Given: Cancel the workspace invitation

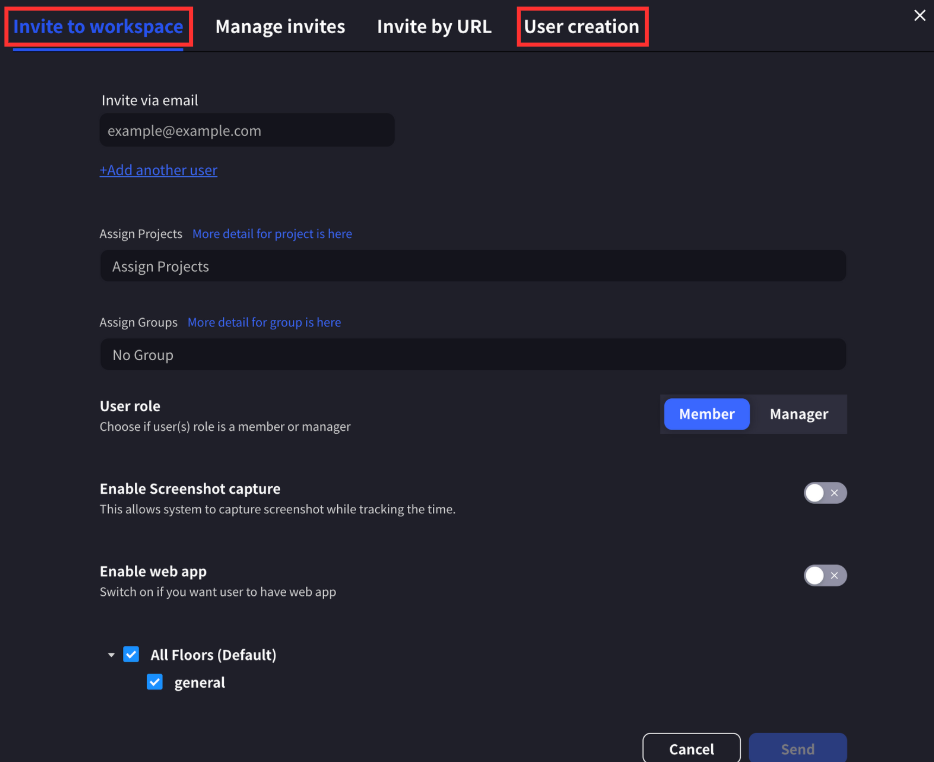Looking at the screenshot, I should pos(691,748).
